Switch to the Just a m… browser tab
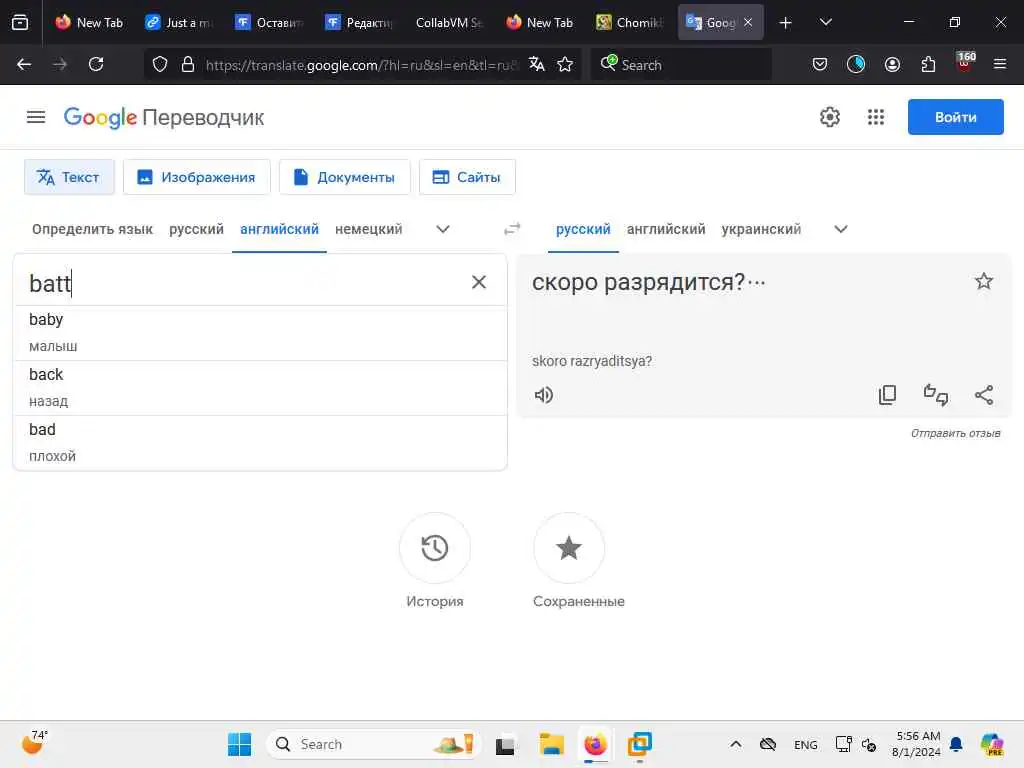Screen dimensions: 1024x768 click(x=180, y=22)
